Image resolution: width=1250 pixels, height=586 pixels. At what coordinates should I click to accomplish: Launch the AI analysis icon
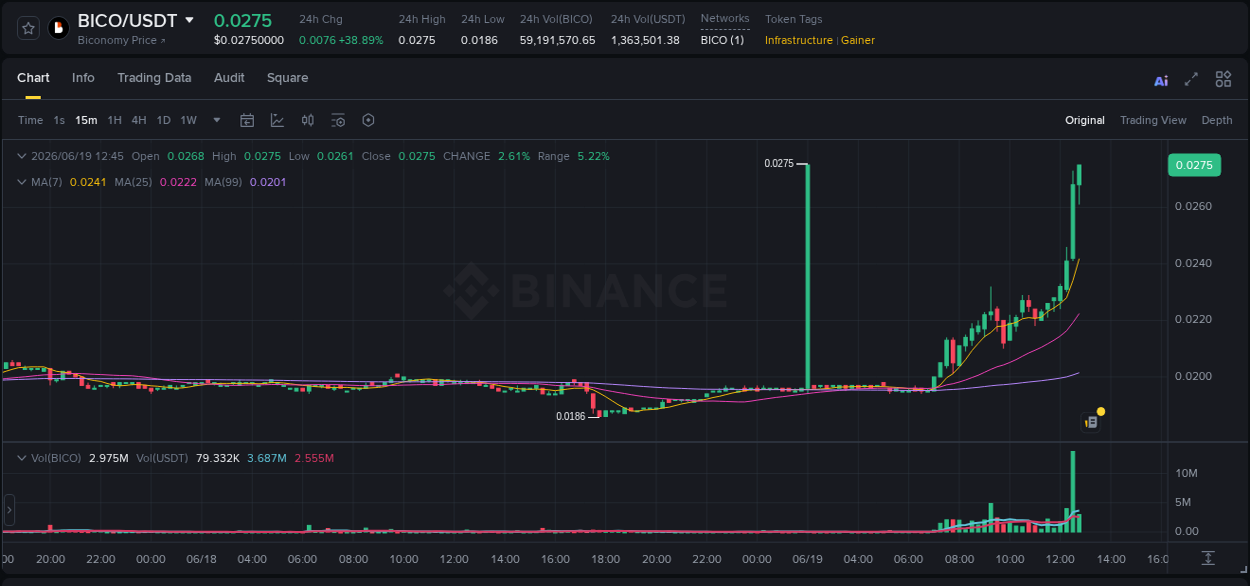(x=1161, y=80)
